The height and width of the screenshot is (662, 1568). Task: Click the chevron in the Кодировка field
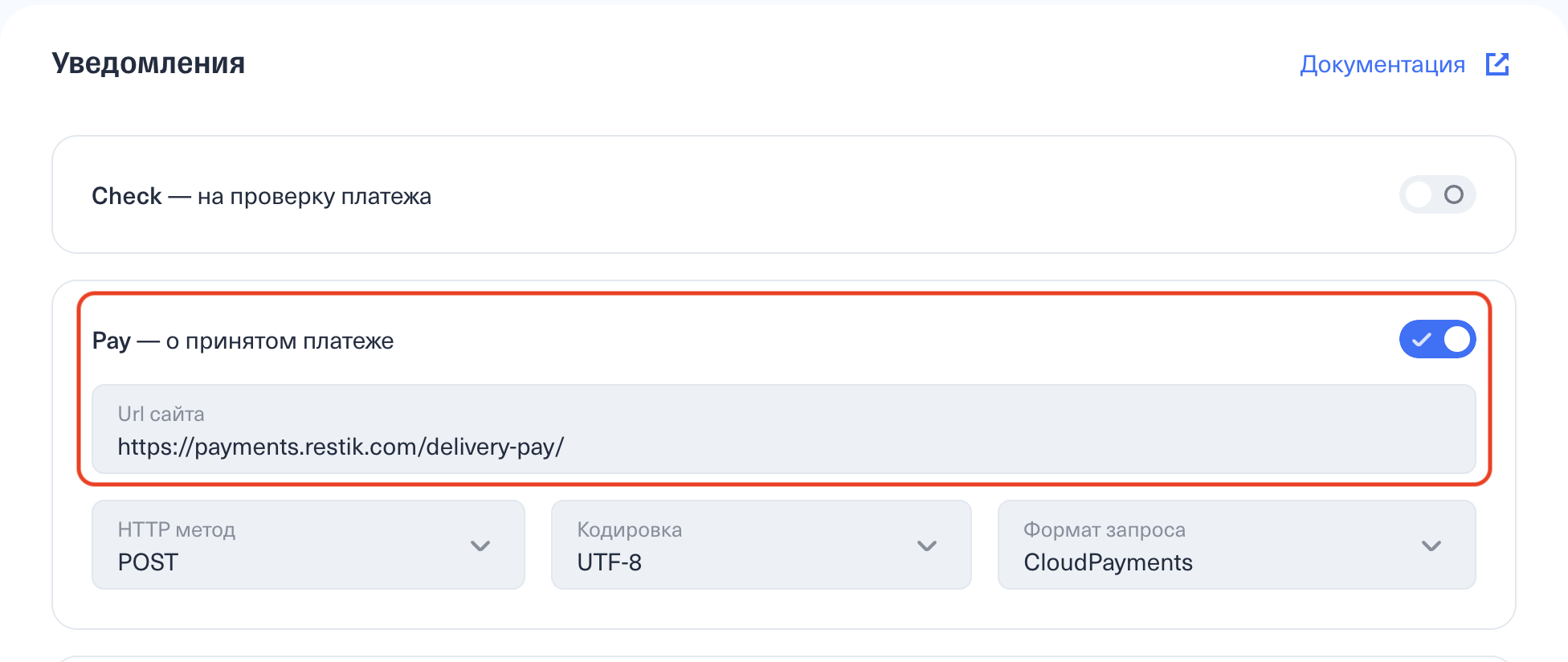[927, 546]
